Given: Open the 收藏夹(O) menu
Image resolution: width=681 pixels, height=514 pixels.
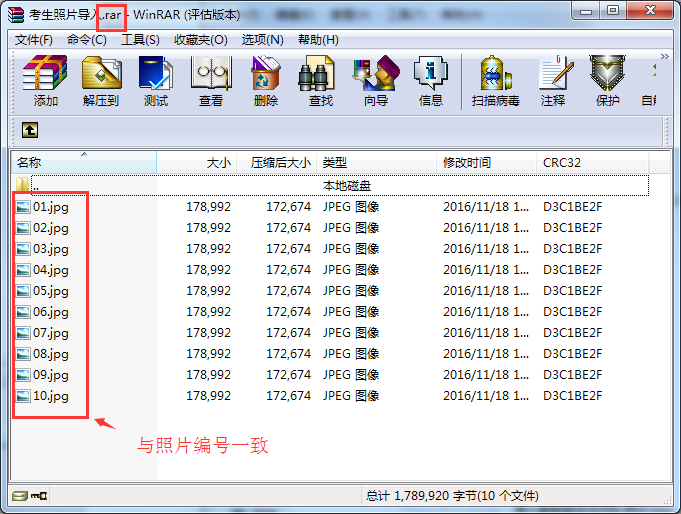Looking at the screenshot, I should point(201,40).
